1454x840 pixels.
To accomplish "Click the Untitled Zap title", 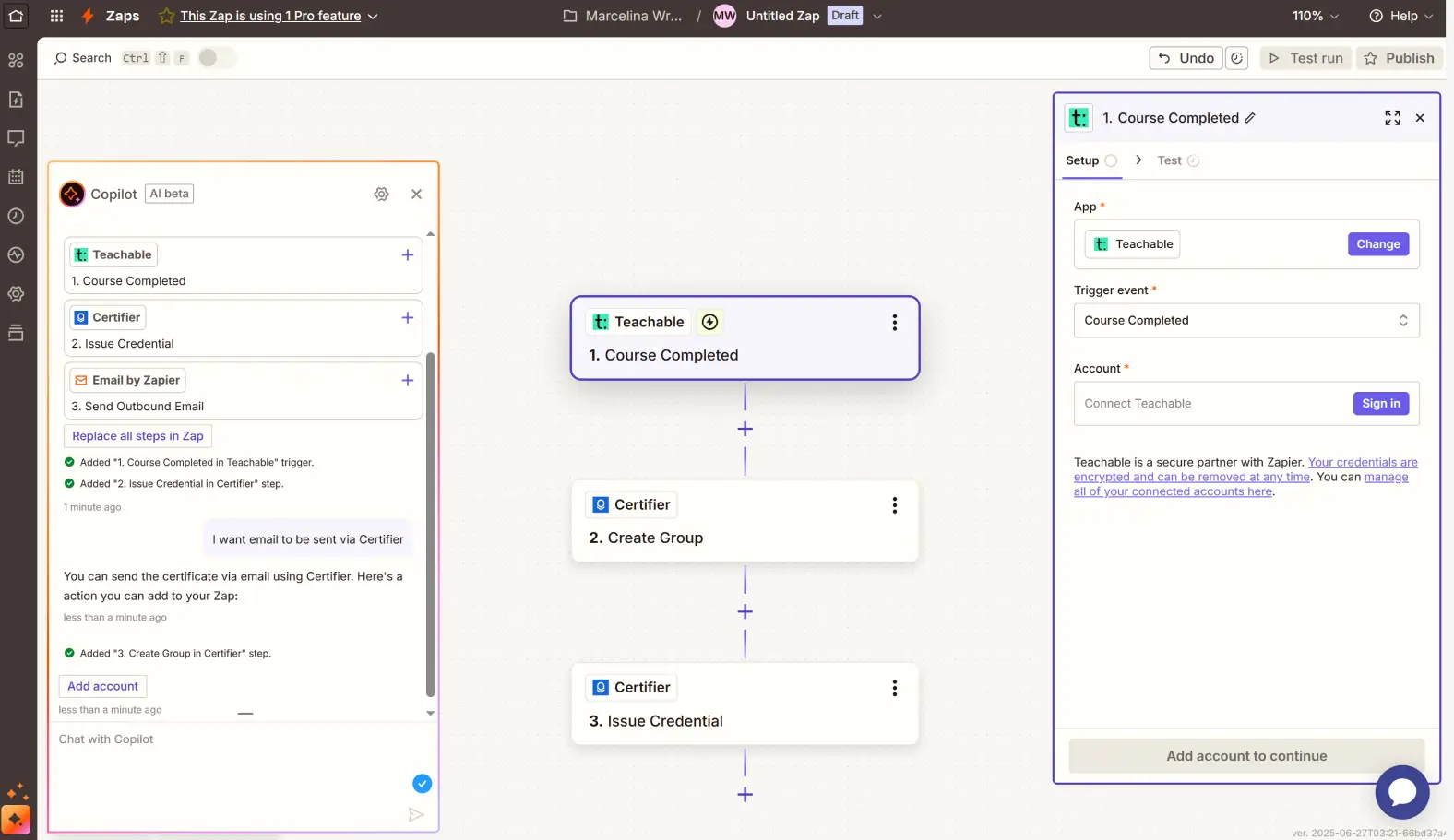I will 782,16.
